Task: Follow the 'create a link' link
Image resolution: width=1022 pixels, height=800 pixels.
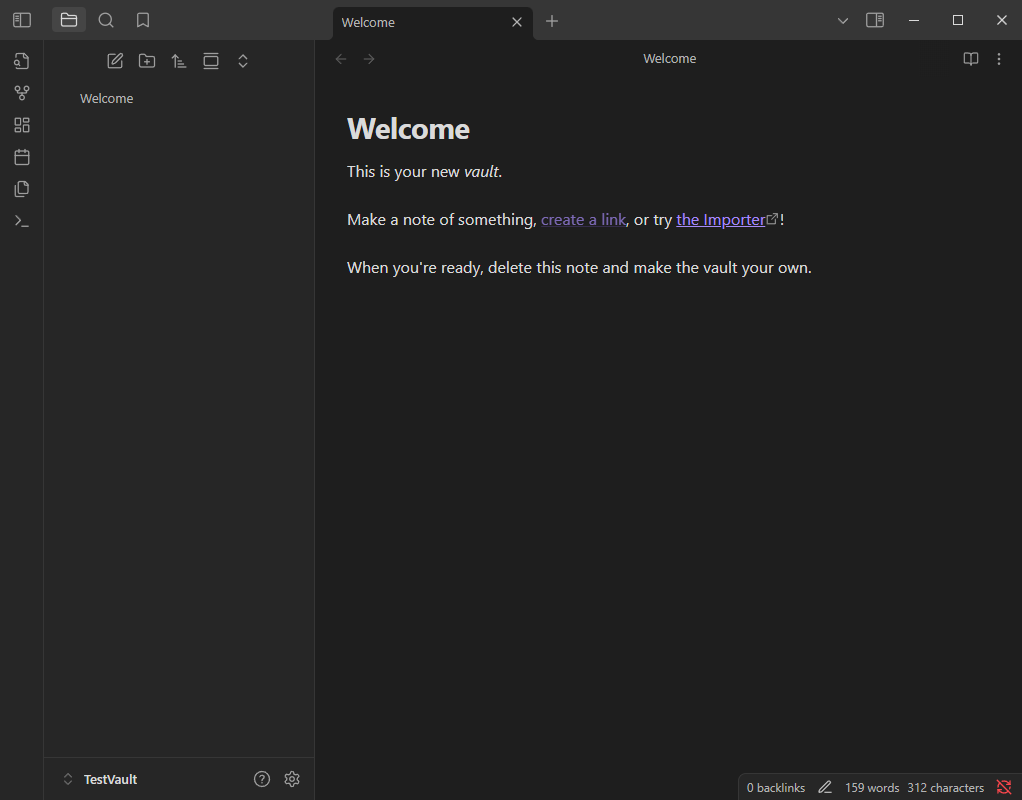Action: [583, 220]
